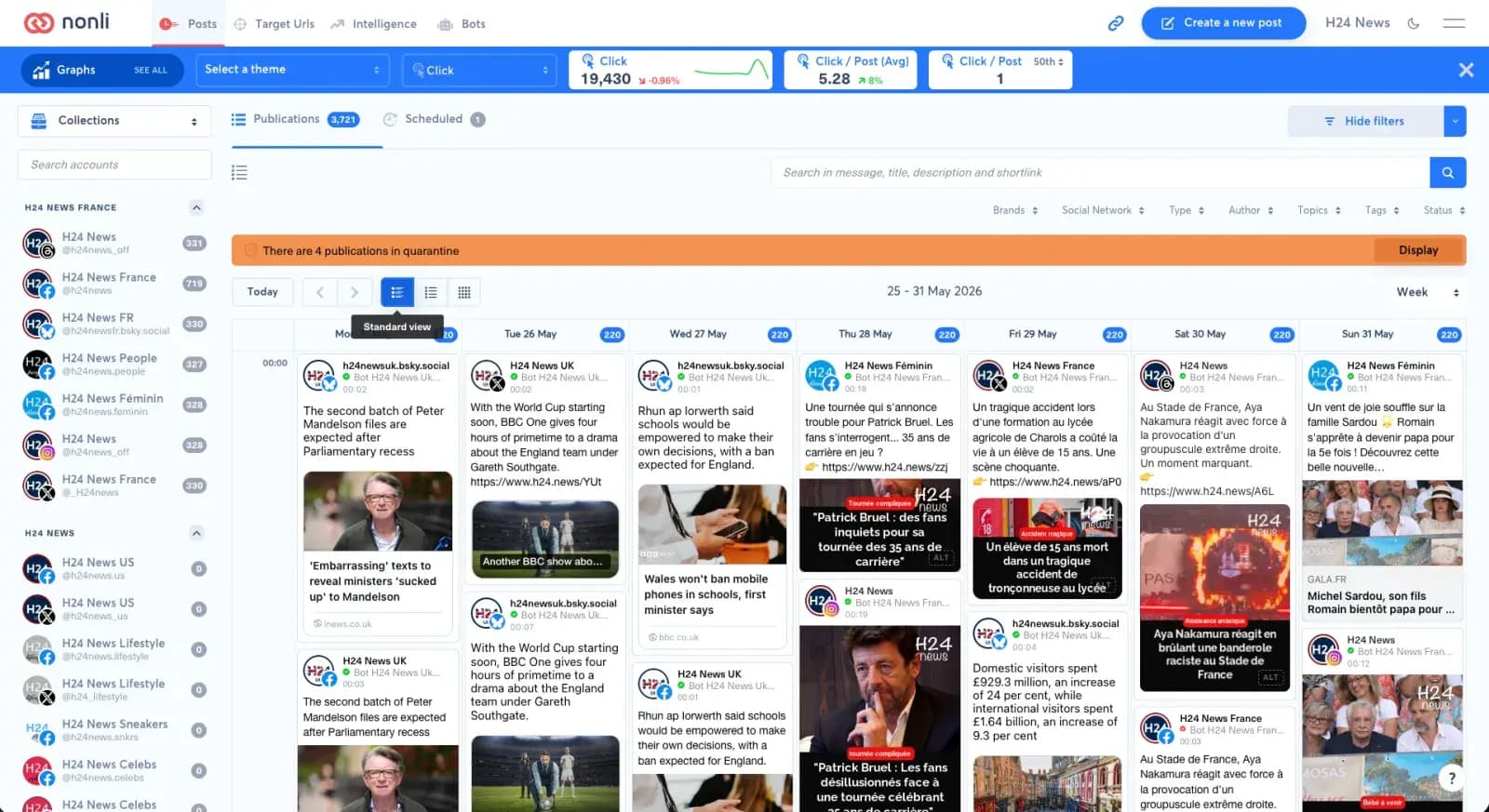Select Tue 26 May column header
1489x812 pixels.
coord(530,334)
